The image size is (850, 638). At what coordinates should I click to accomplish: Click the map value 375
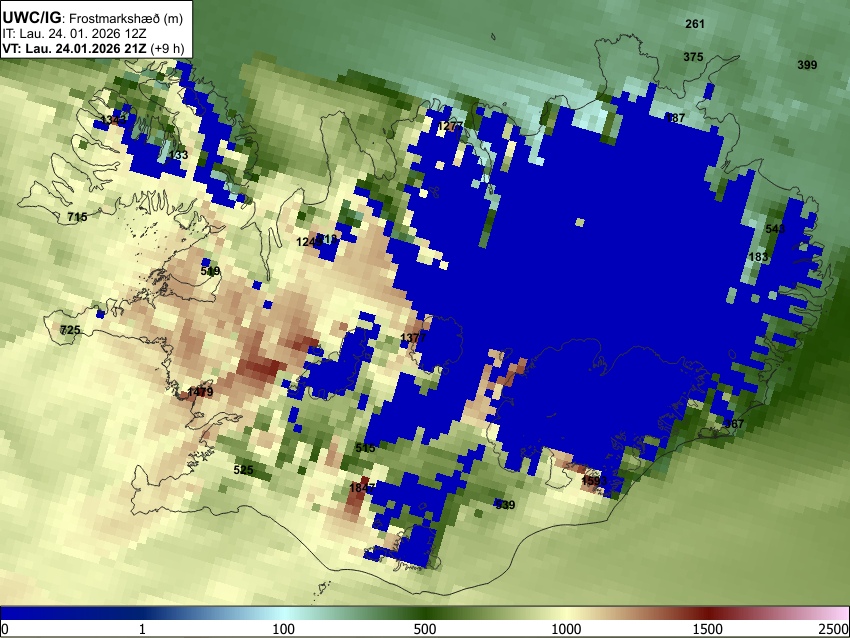[x=693, y=57]
